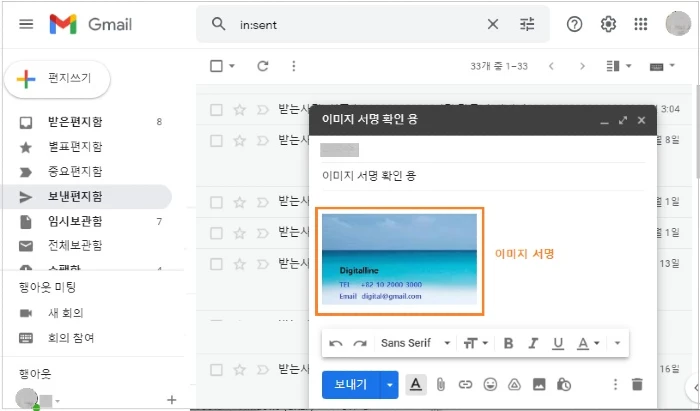Open the more options menu above mail list
This screenshot has width=700, height=411.
click(x=293, y=66)
